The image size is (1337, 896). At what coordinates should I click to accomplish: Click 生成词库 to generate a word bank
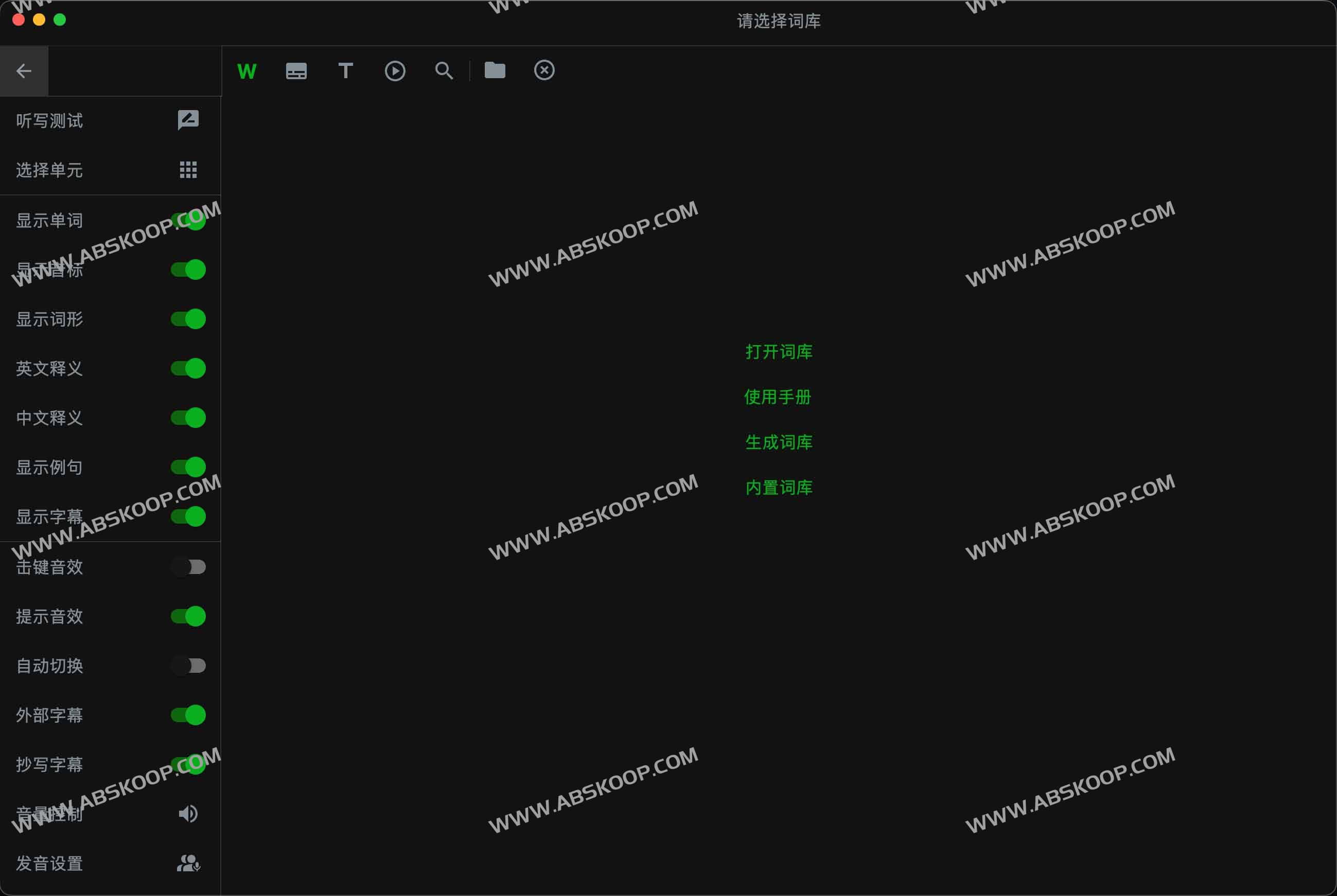[x=779, y=442]
